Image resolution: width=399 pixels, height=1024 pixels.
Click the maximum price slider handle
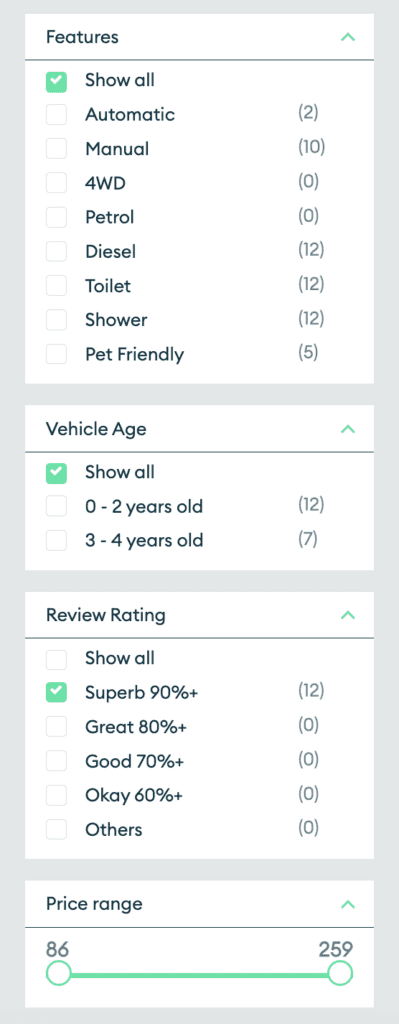[x=340, y=974]
